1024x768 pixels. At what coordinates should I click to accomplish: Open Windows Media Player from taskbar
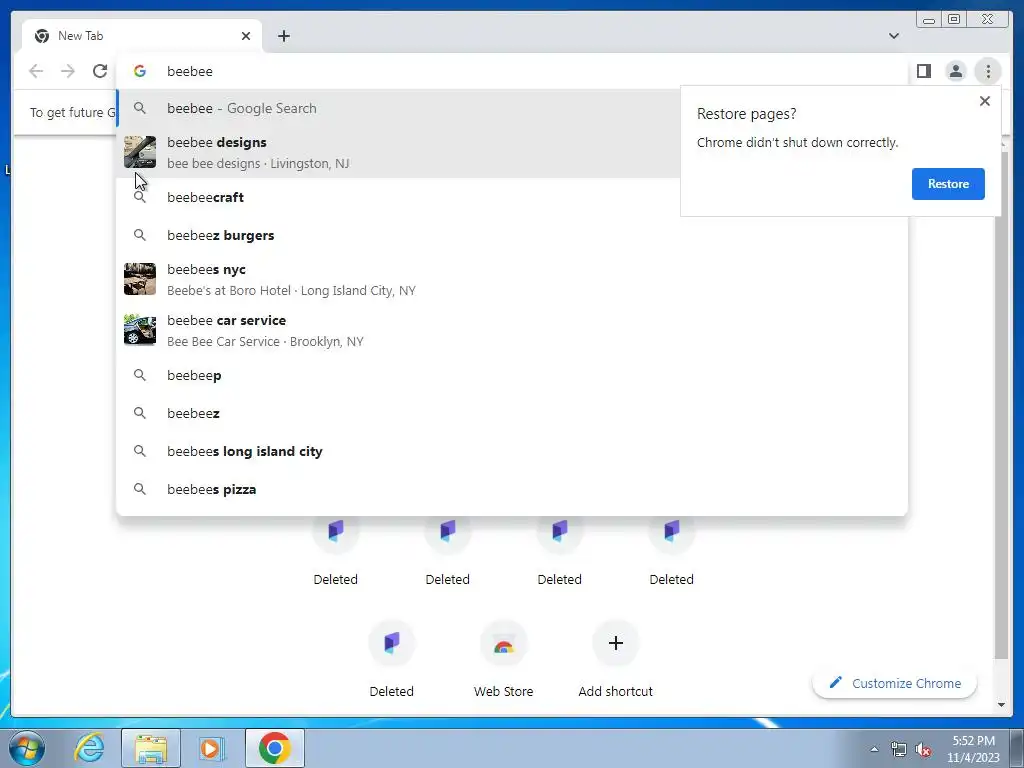point(211,748)
